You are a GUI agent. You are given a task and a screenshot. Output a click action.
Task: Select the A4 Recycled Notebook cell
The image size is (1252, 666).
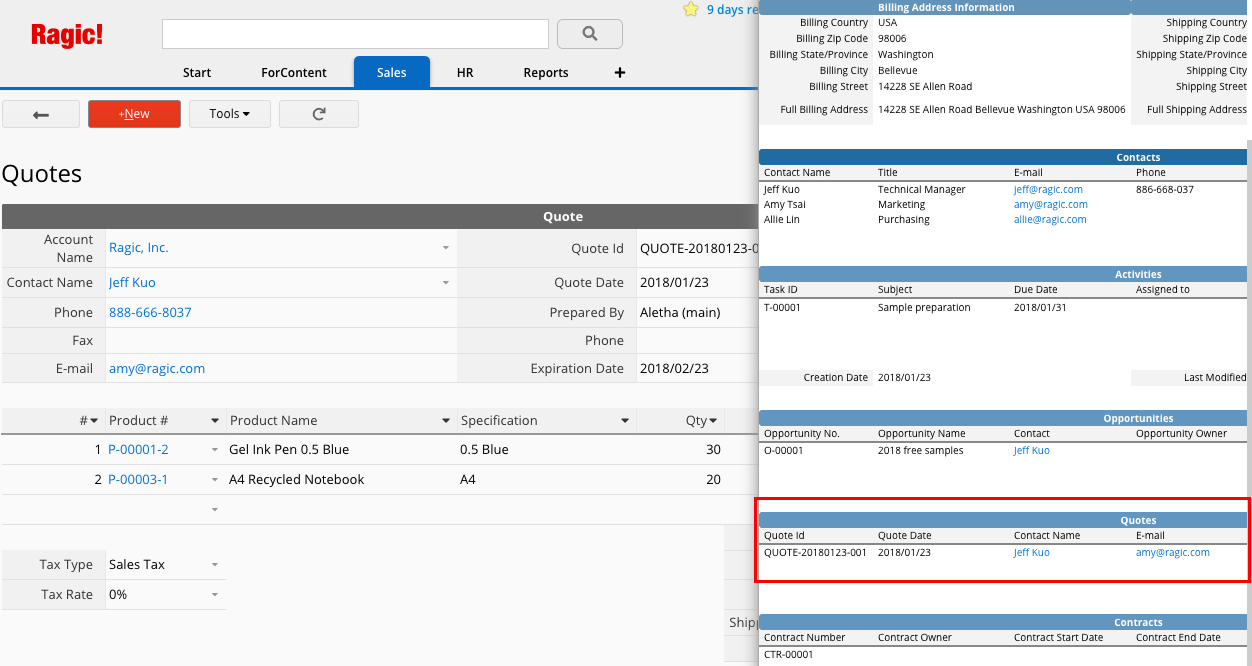(297, 480)
